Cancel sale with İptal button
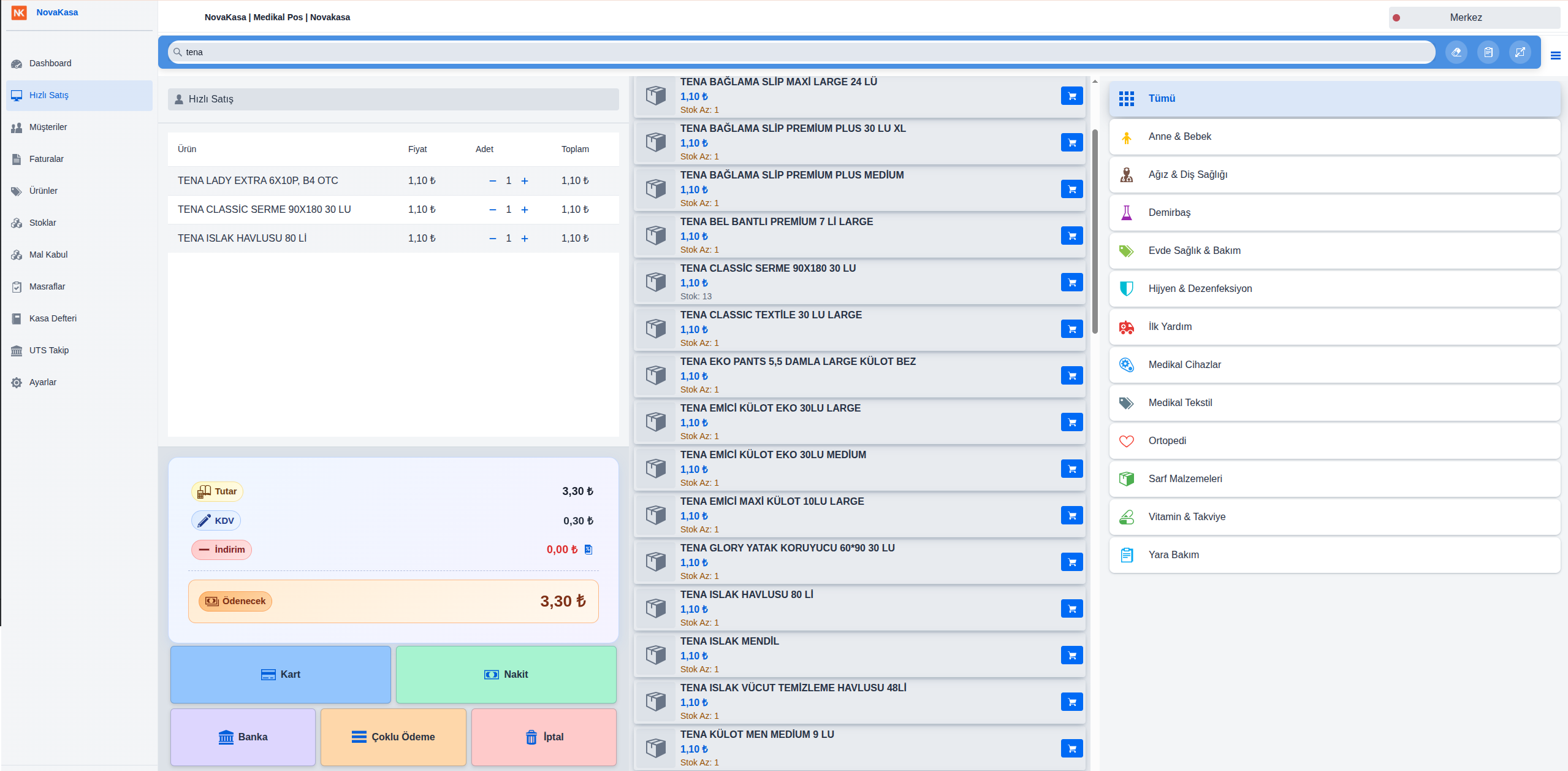Image resolution: width=1568 pixels, height=771 pixels. [544, 737]
